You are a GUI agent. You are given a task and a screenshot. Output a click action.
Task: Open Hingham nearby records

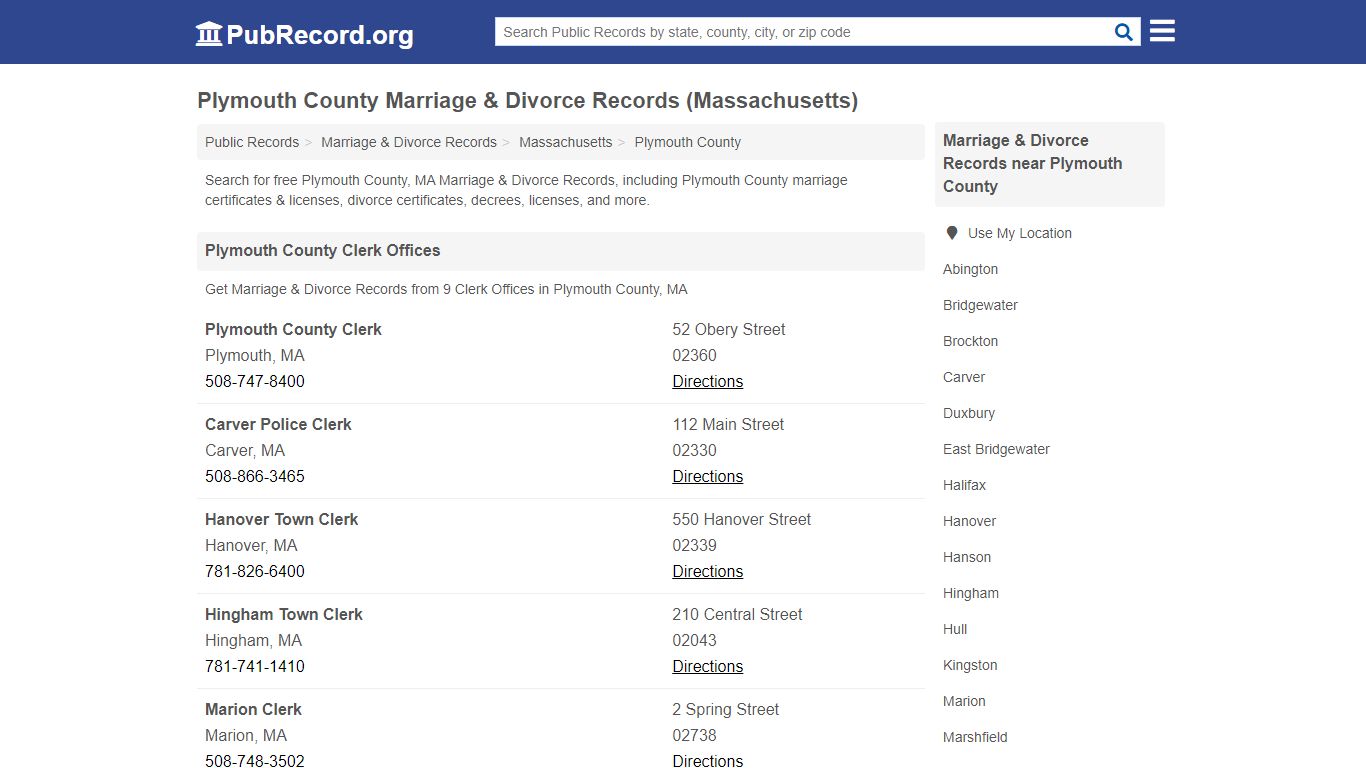point(971,593)
